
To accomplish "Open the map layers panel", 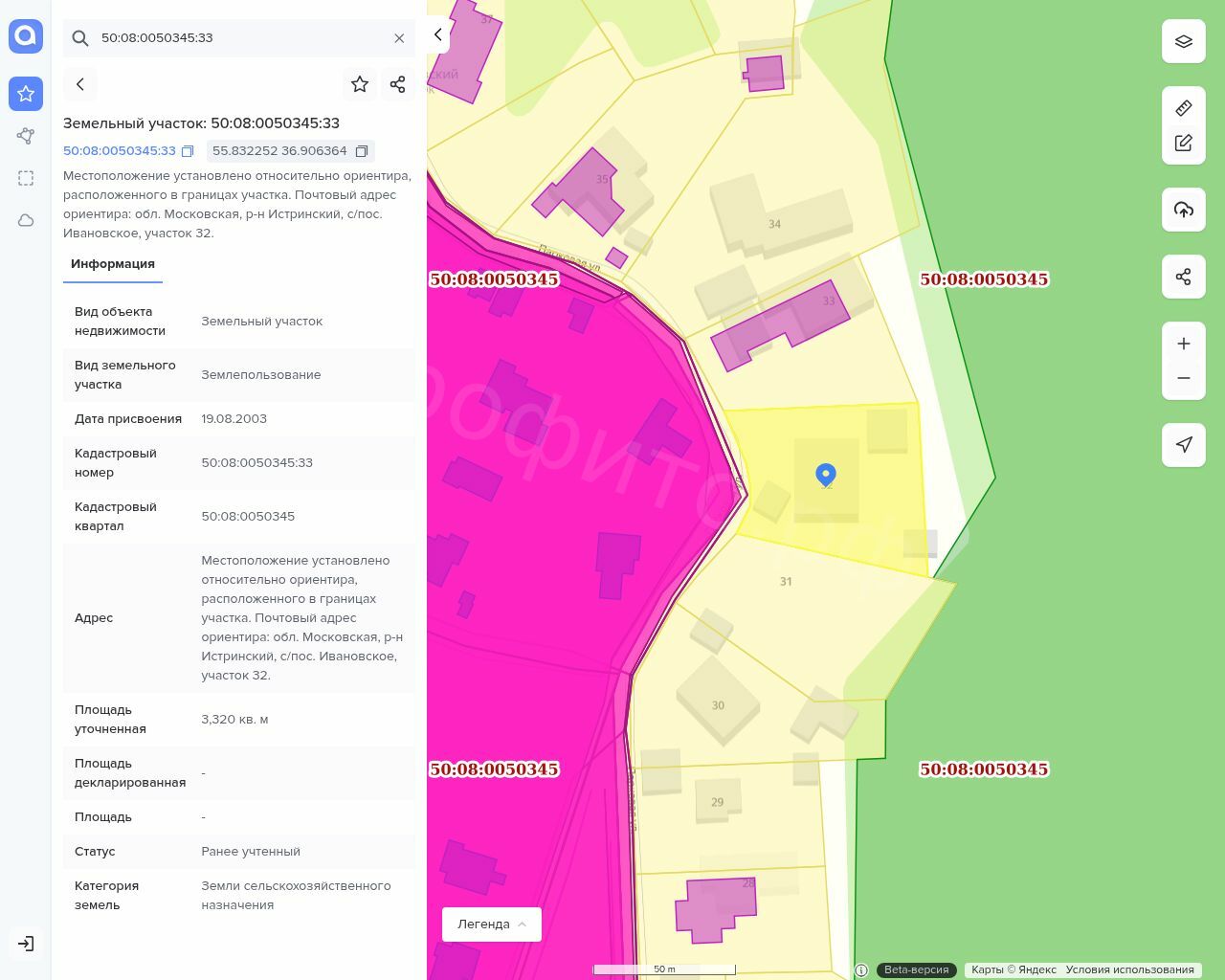I will click(1184, 42).
